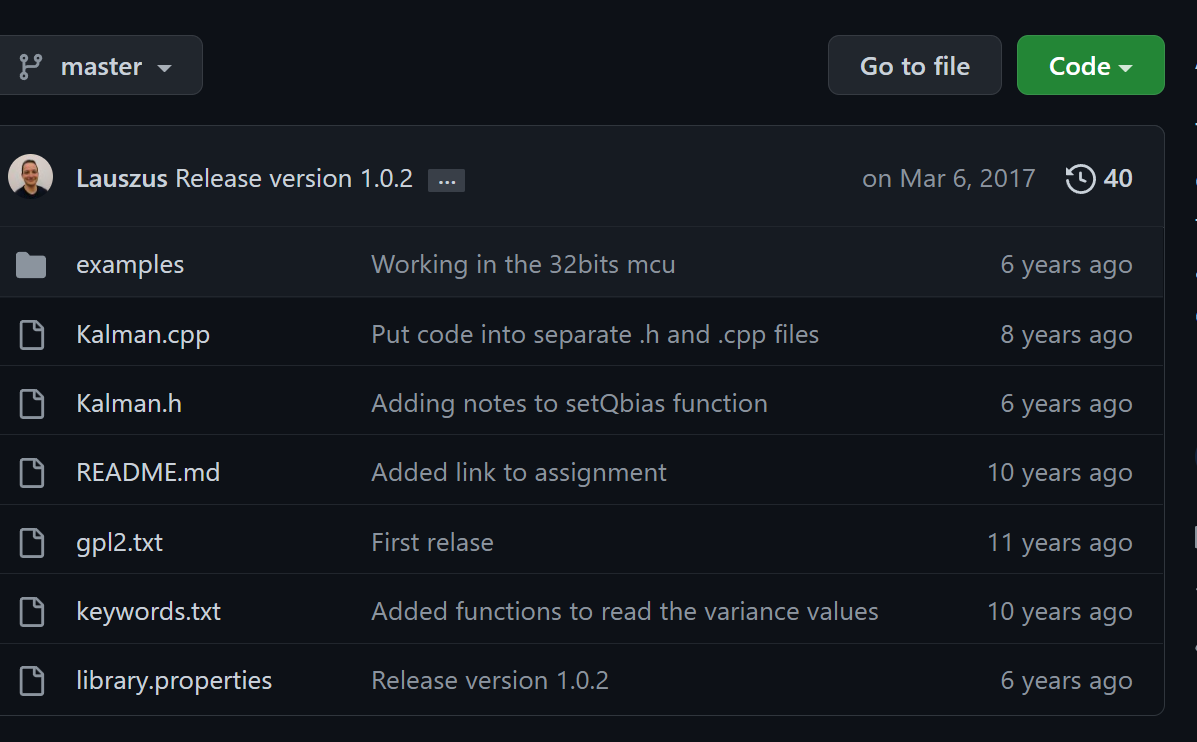Open the library.properties file
1197x742 pixels.
174,681
